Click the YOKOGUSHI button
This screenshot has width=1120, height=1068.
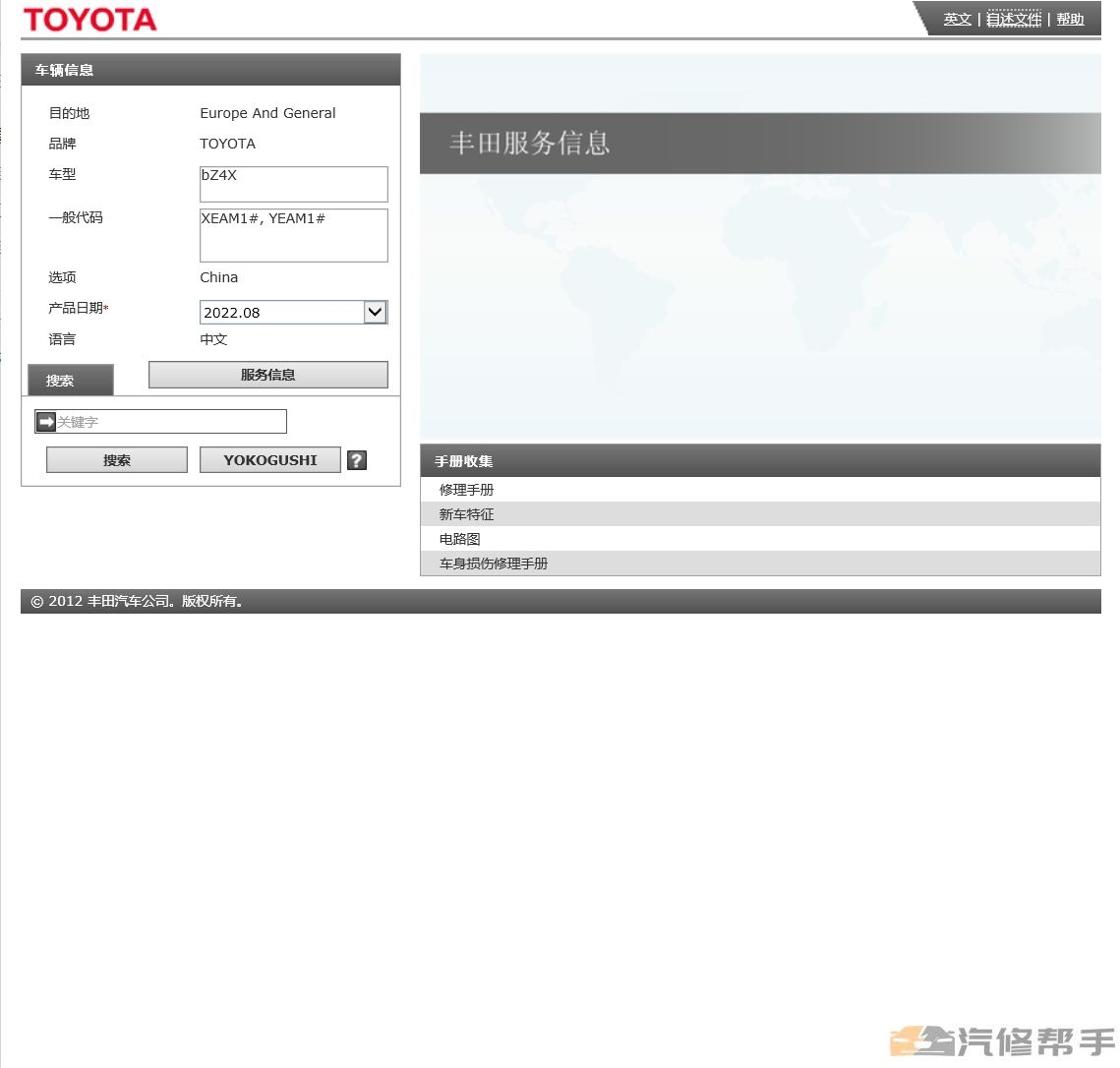coord(270,460)
